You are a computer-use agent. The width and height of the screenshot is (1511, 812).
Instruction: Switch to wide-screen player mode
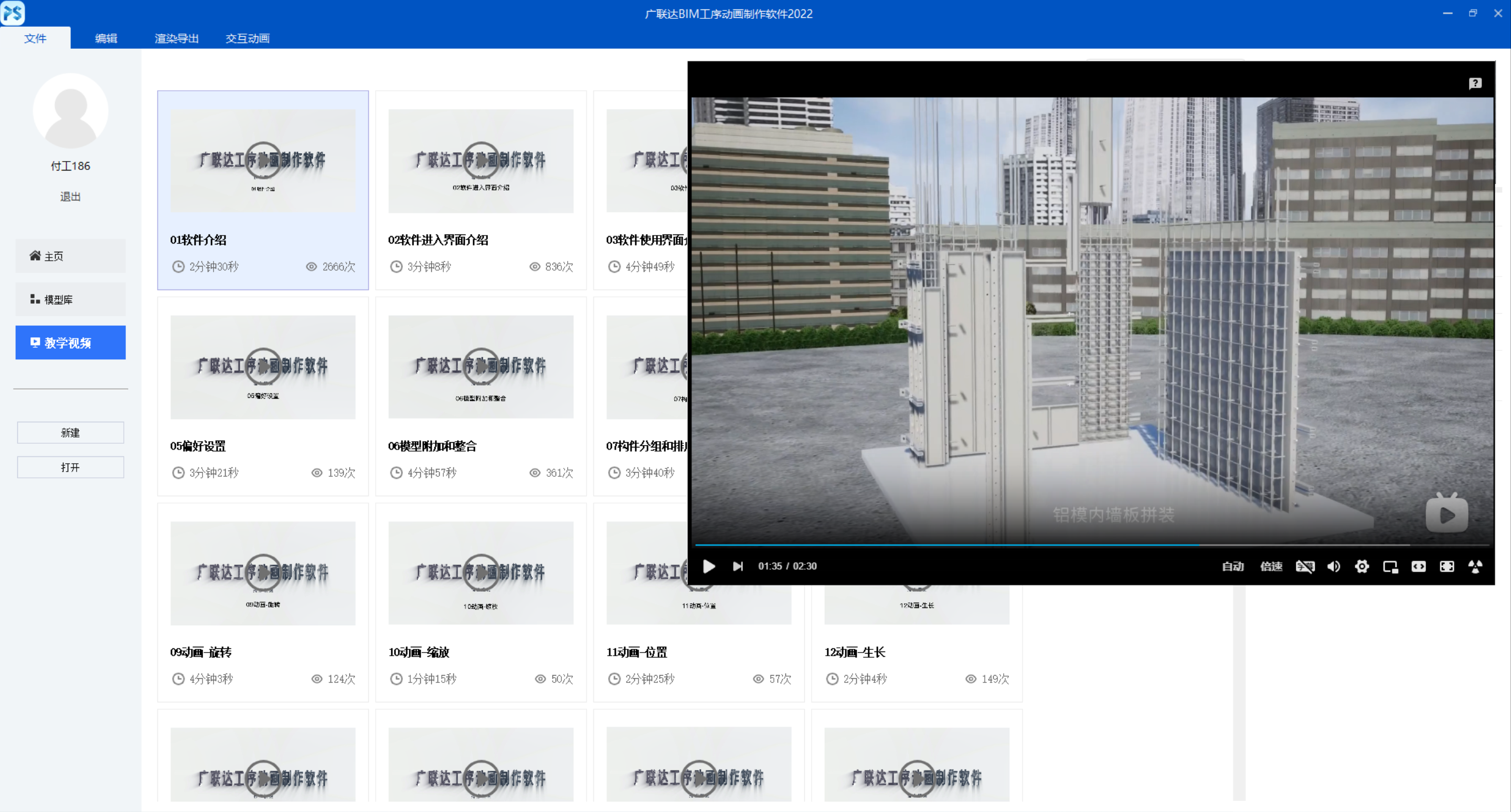(x=1418, y=567)
